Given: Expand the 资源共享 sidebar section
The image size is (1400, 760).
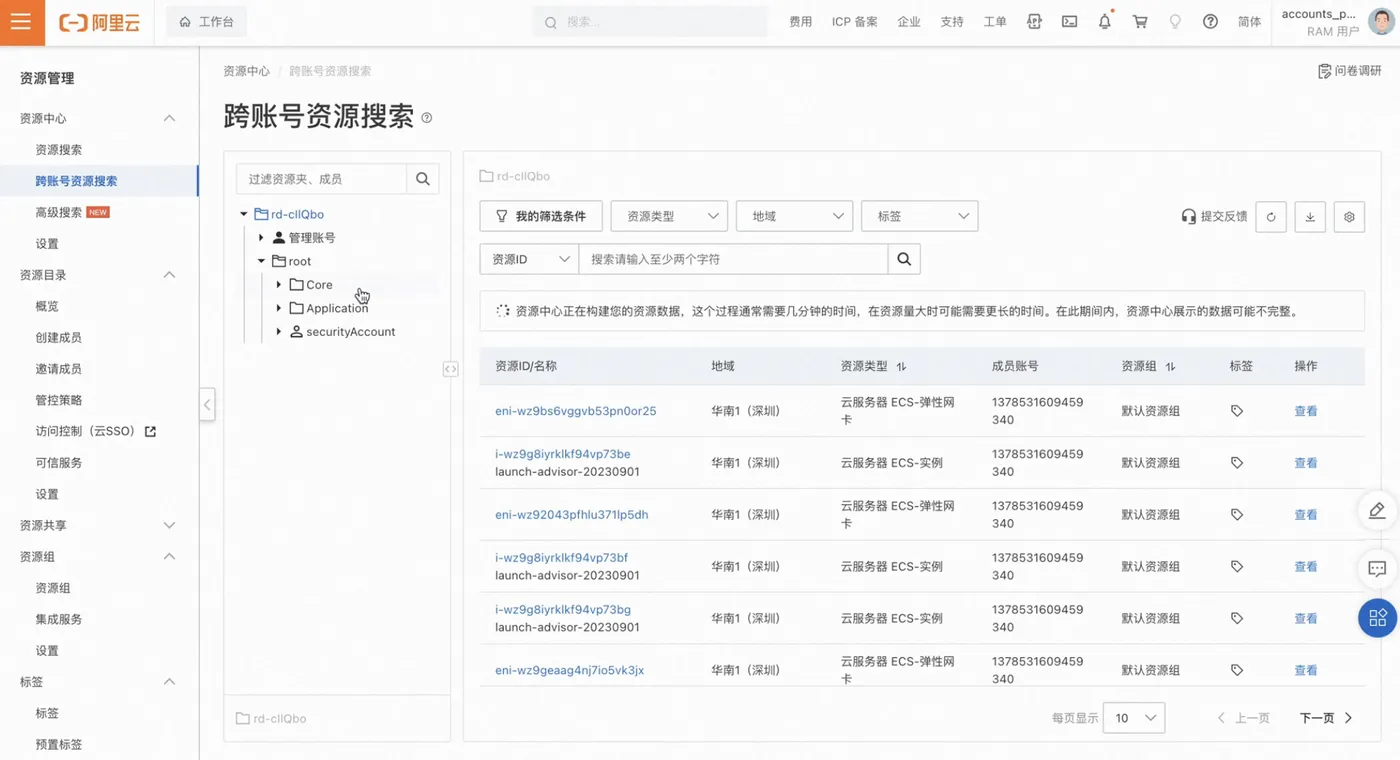Looking at the screenshot, I should (x=169, y=525).
